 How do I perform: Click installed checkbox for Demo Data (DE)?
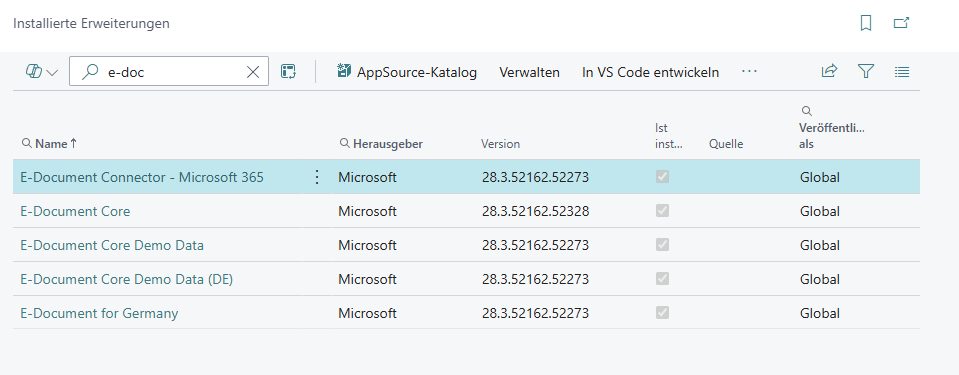click(x=662, y=278)
